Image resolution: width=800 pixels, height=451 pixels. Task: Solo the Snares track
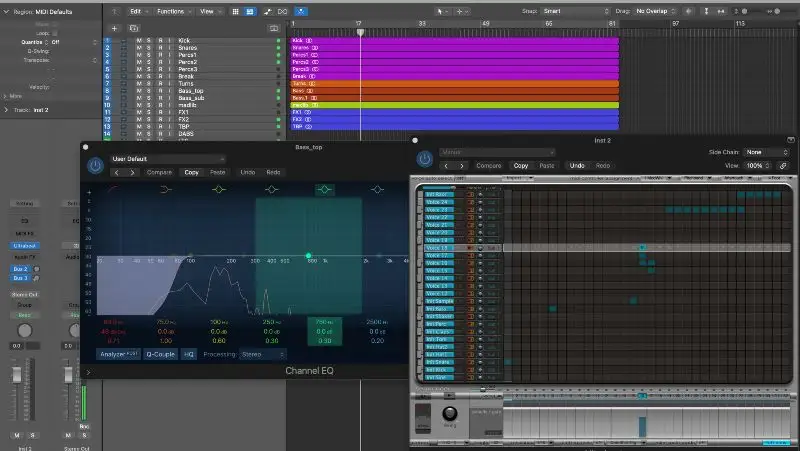tap(147, 47)
